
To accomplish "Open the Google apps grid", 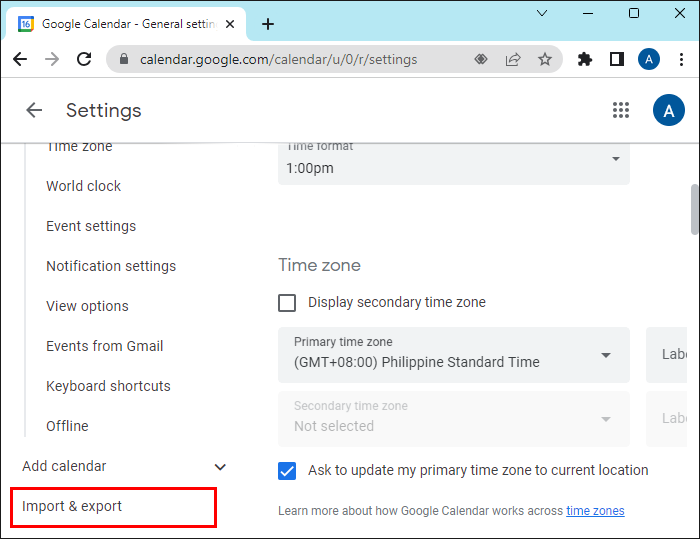I will (x=620, y=110).
